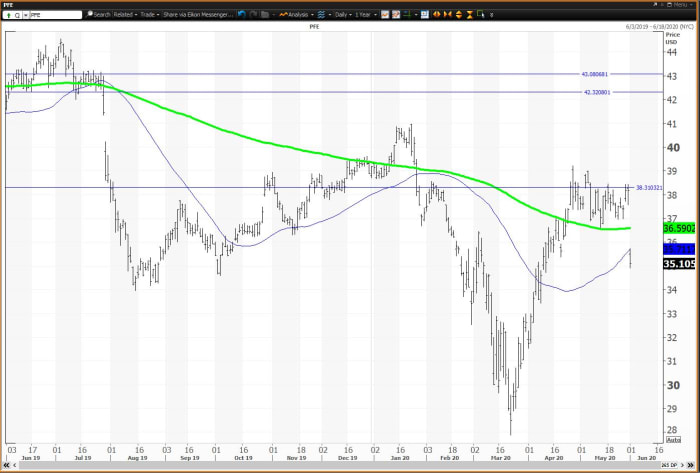The width and height of the screenshot is (700, 473).
Task: Click the 40 price level on axis
Action: tap(673, 148)
